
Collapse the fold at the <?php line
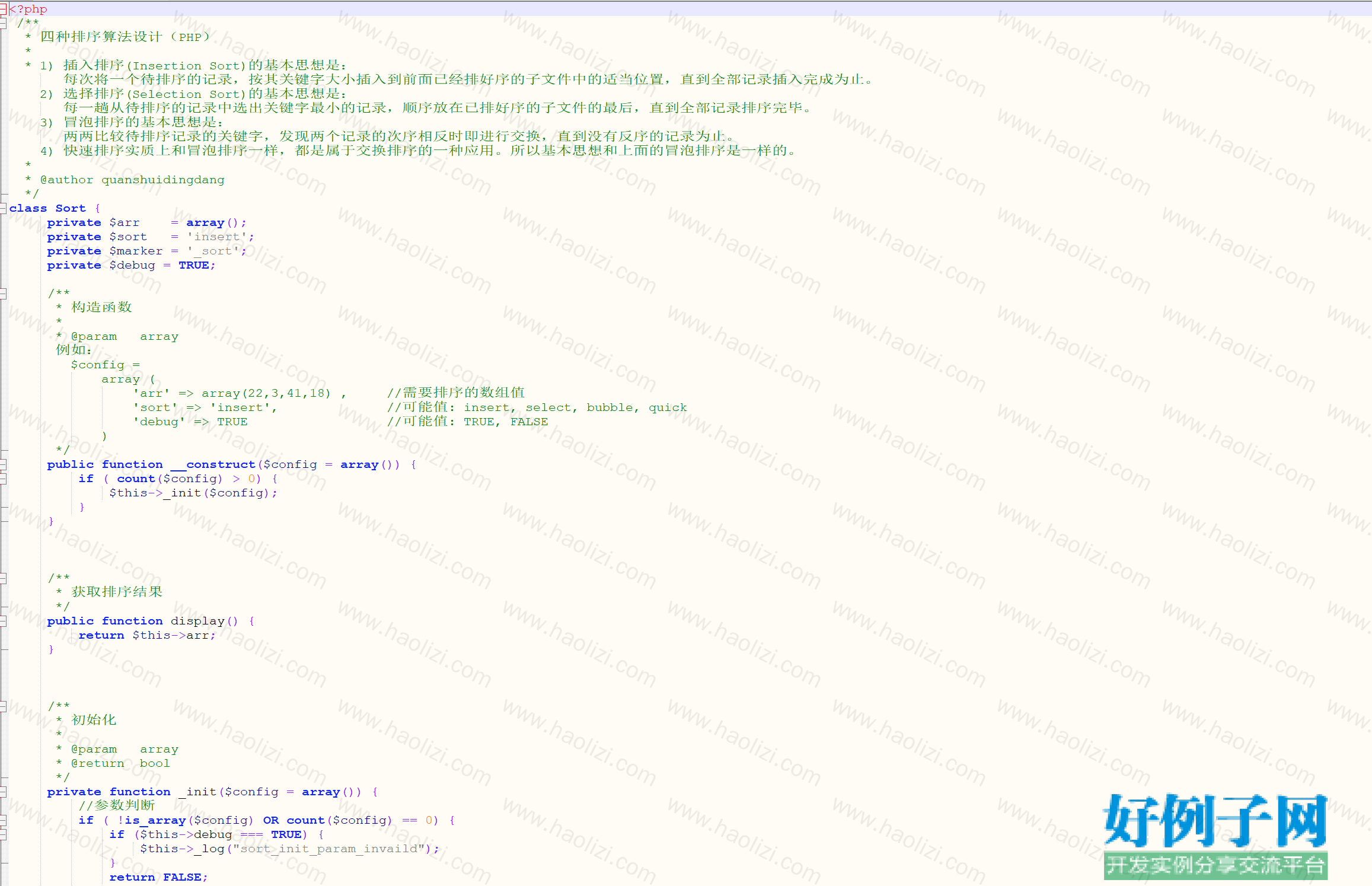pyautogui.click(x=3, y=9)
